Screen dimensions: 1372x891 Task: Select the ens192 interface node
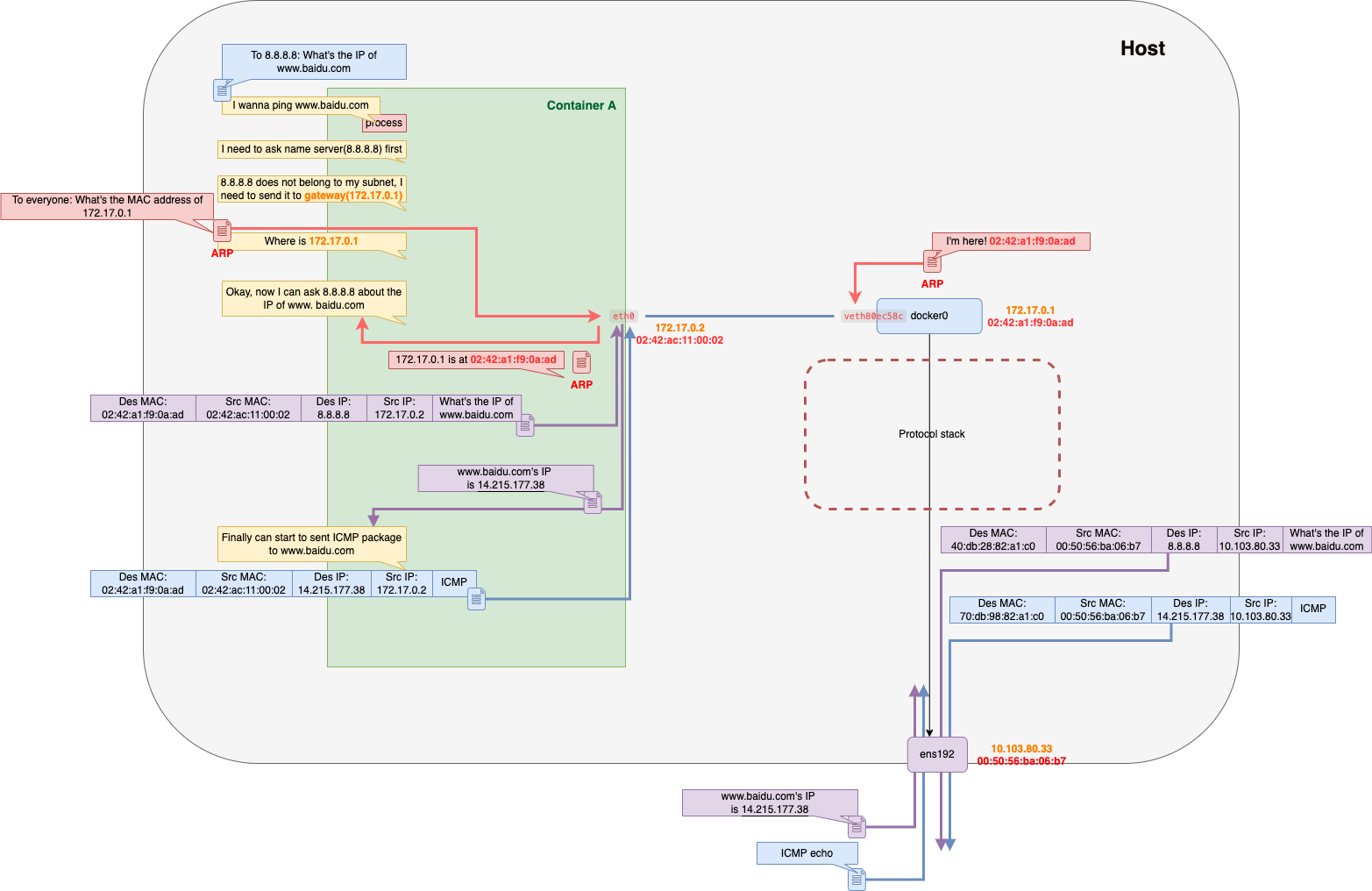pos(937,754)
